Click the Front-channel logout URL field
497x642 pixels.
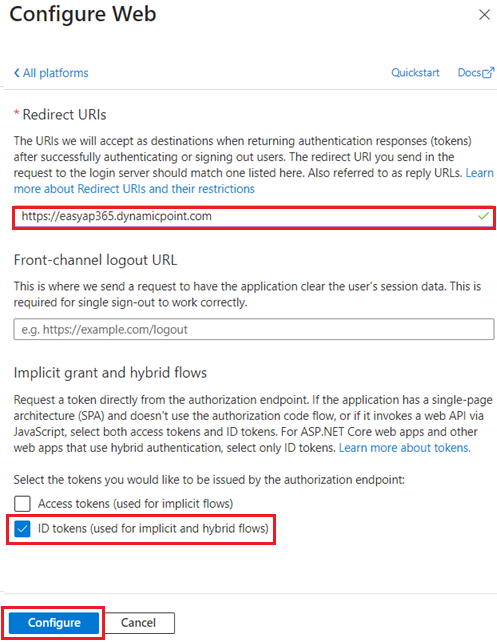(254, 329)
